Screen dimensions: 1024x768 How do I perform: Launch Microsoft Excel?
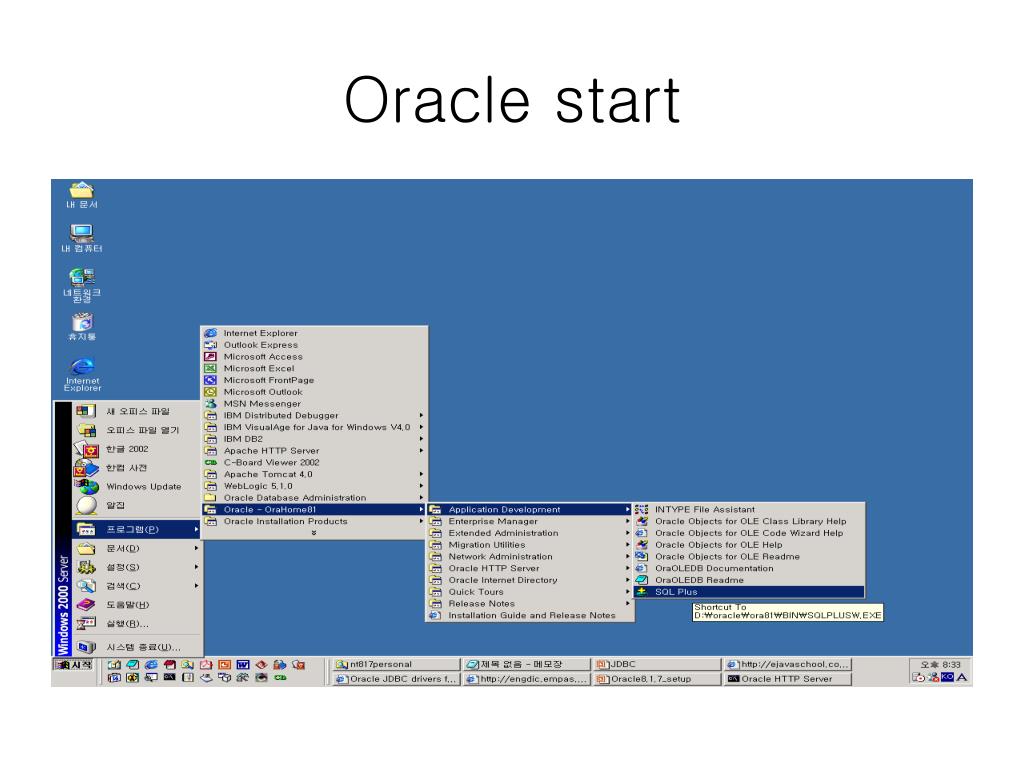[x=314, y=368]
